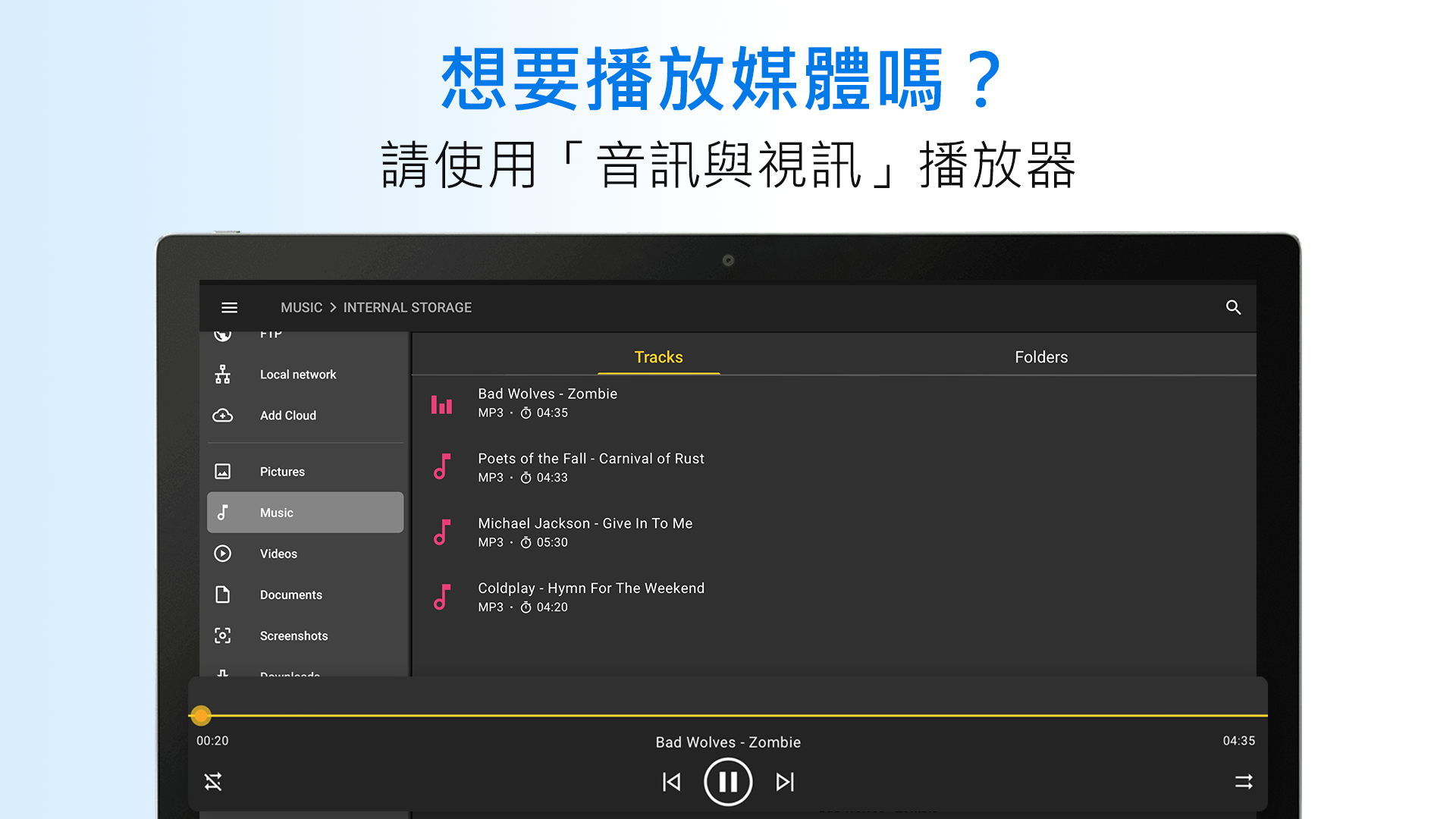This screenshot has width=1456, height=819.
Task: Click the equalizer icon beside Bad Wolves - Zombie
Action: (441, 404)
